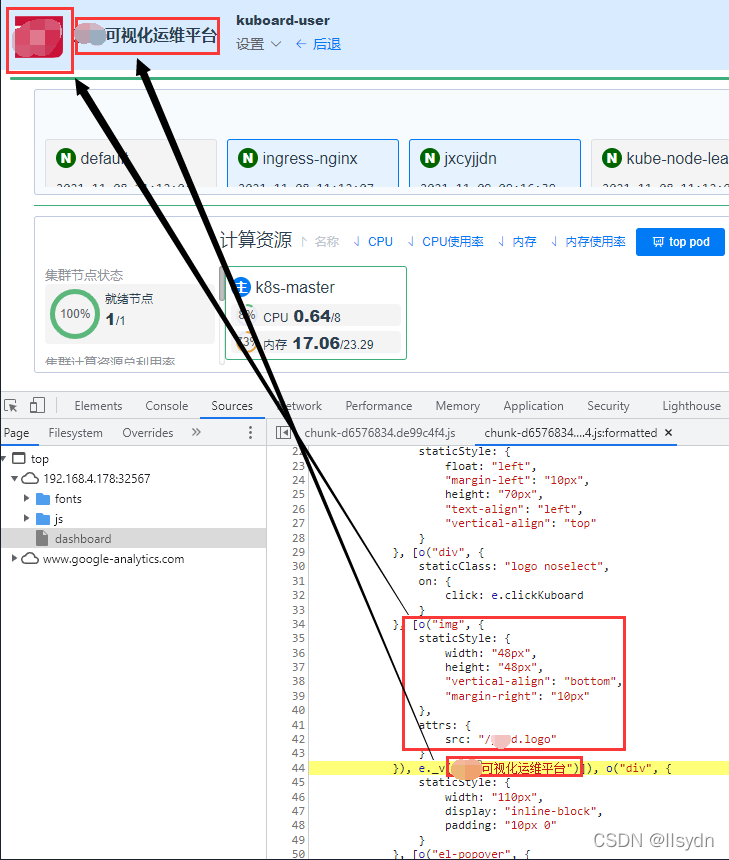Open the ingress-nginx namespace card
Image resolution: width=729 pixels, height=860 pixels.
click(x=313, y=163)
